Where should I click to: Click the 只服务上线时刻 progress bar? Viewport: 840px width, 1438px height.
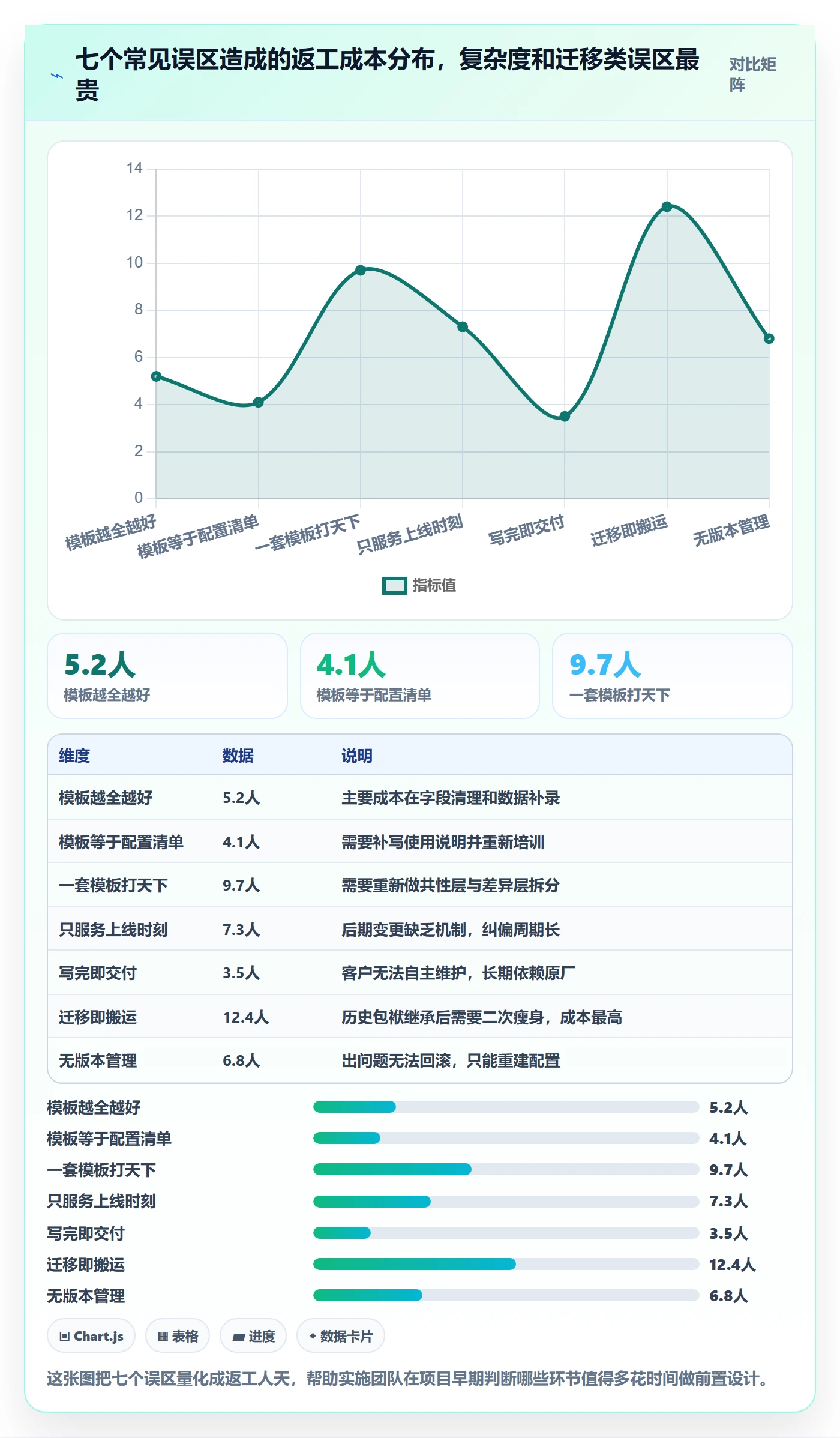(506, 1201)
